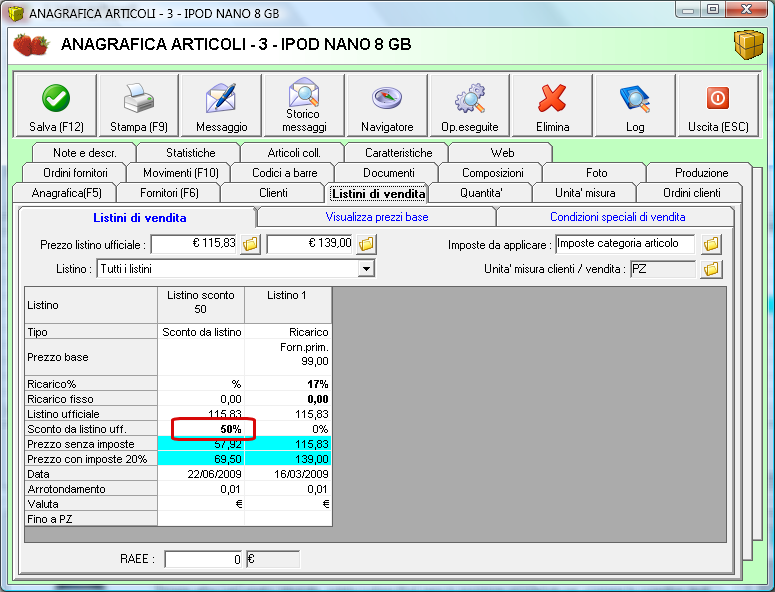Switch to the Fornitori (F6) tab

(x=169, y=193)
